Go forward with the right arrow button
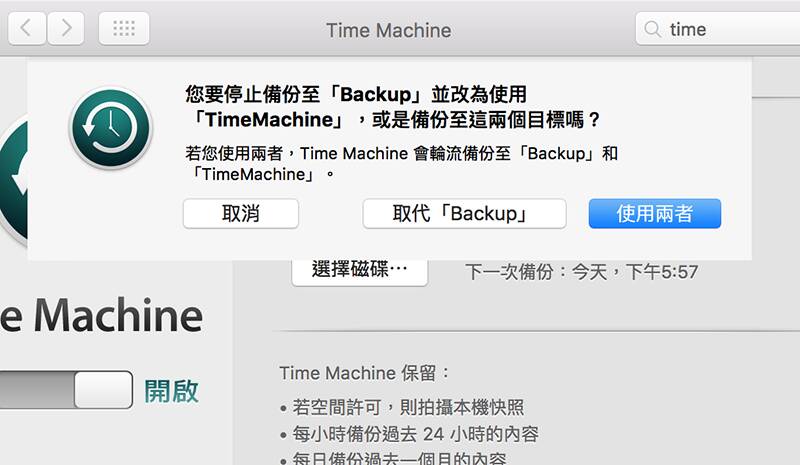The width and height of the screenshot is (800, 465). [x=66, y=29]
